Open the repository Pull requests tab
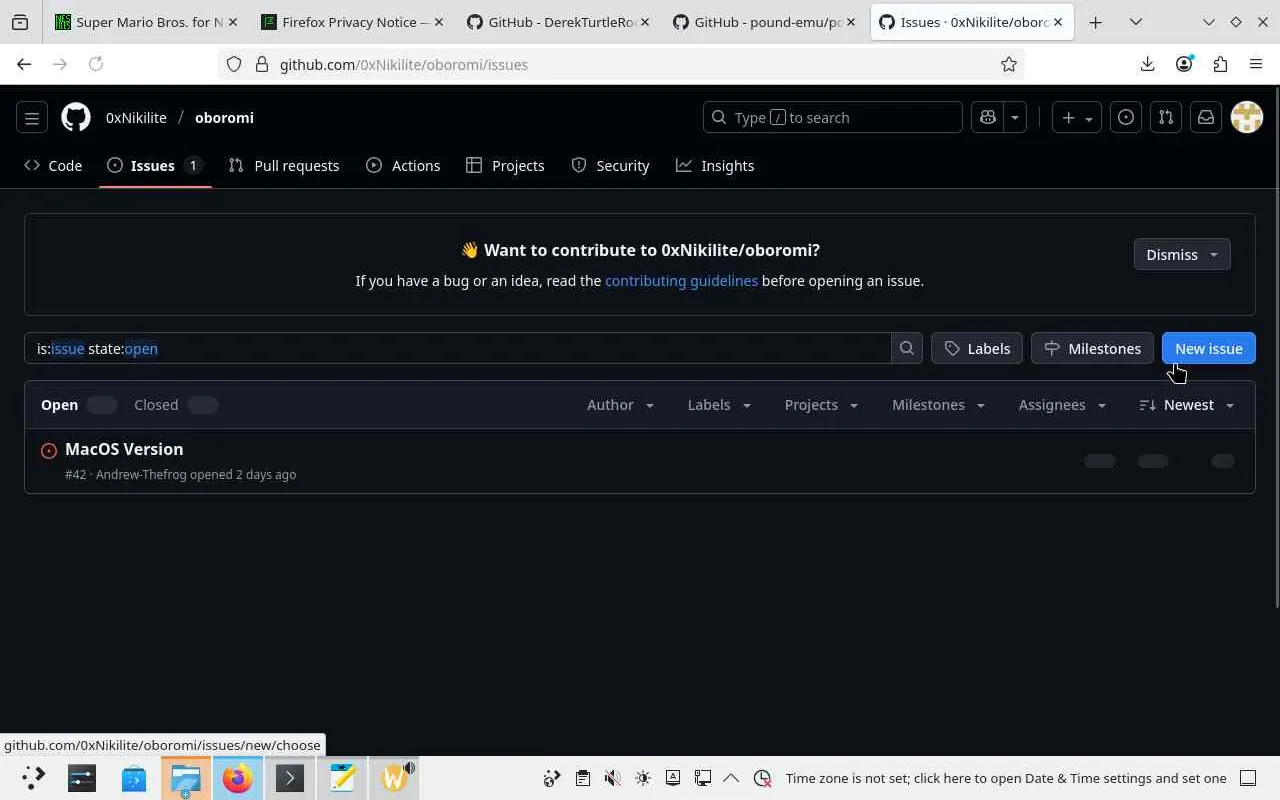 point(284,166)
